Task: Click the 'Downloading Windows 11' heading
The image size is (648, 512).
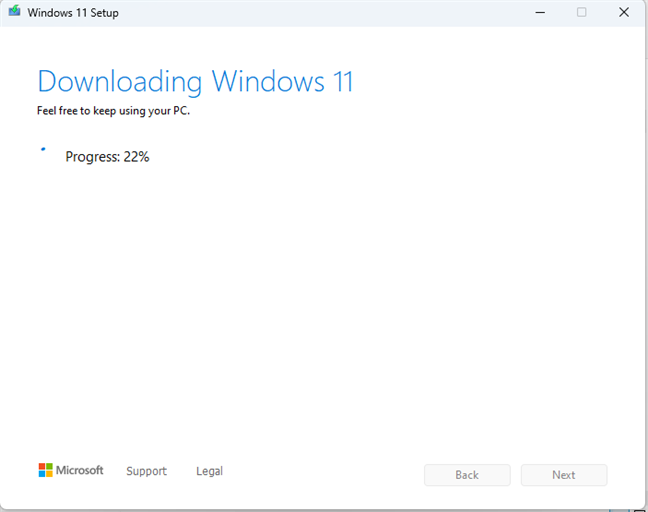Action: (195, 82)
